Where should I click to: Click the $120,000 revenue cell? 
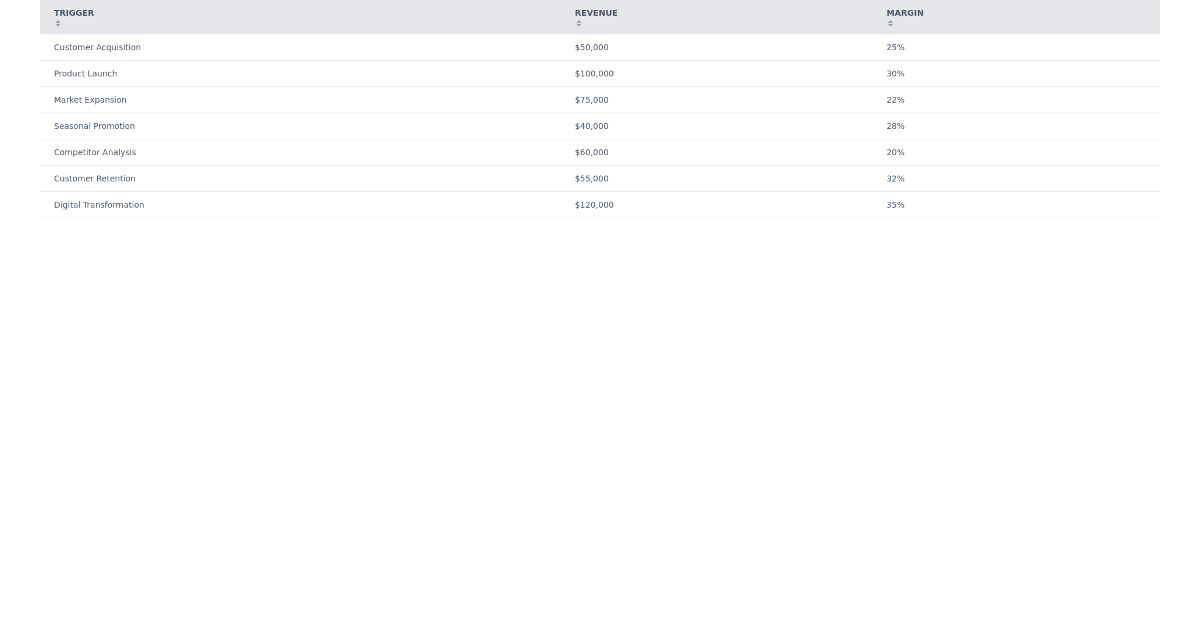tap(593, 205)
